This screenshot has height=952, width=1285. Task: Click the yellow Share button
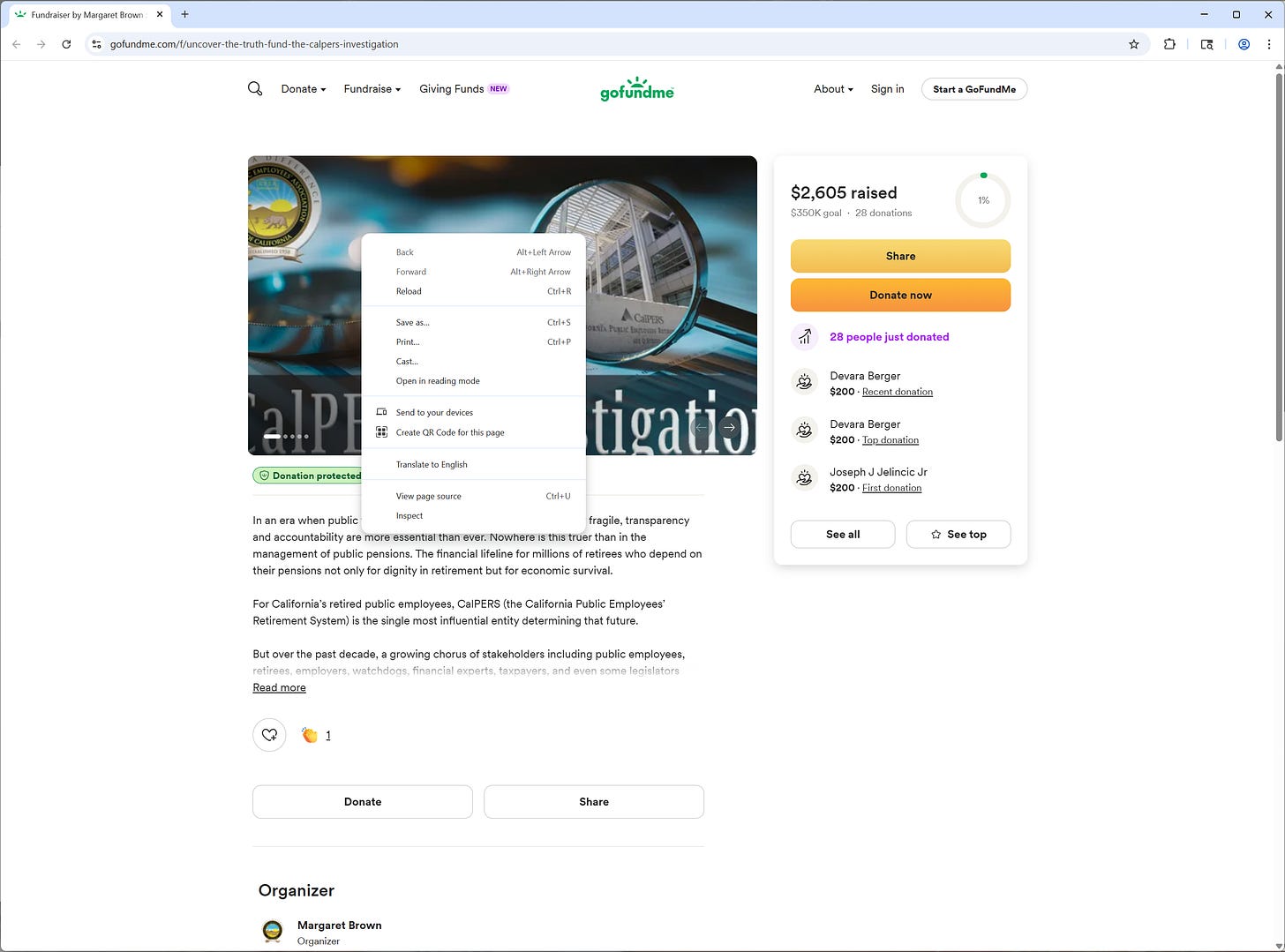[900, 256]
